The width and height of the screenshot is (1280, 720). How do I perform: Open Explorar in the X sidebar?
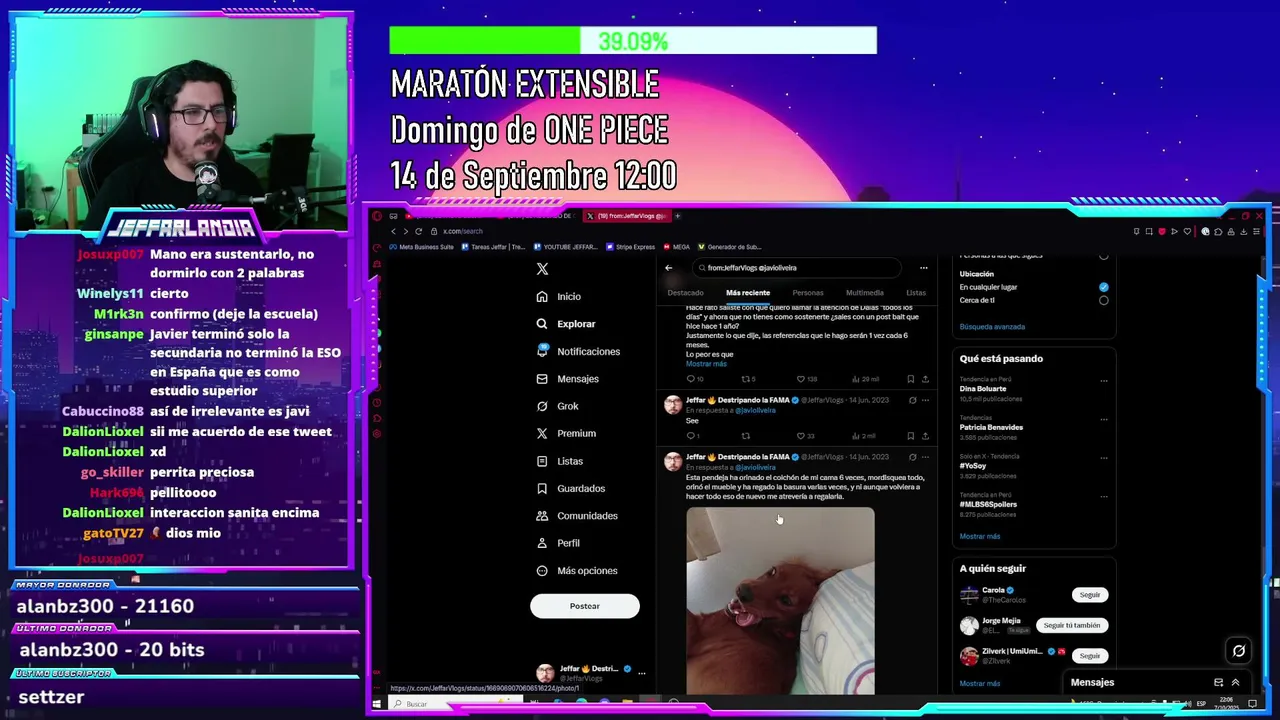(566, 324)
